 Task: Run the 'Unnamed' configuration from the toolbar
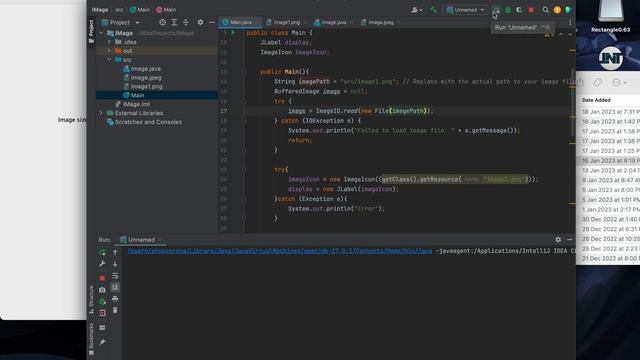click(x=496, y=10)
